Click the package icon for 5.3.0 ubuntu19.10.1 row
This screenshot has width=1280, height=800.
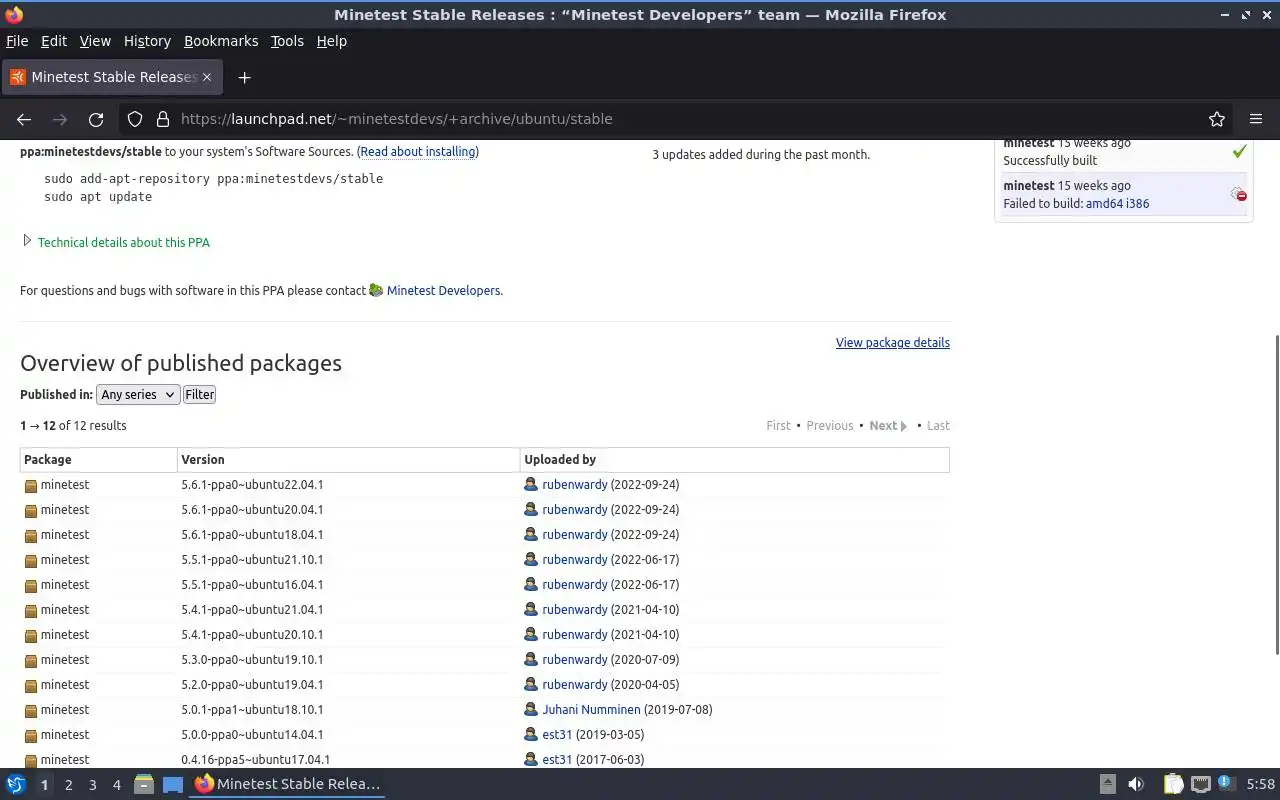[x=31, y=660]
